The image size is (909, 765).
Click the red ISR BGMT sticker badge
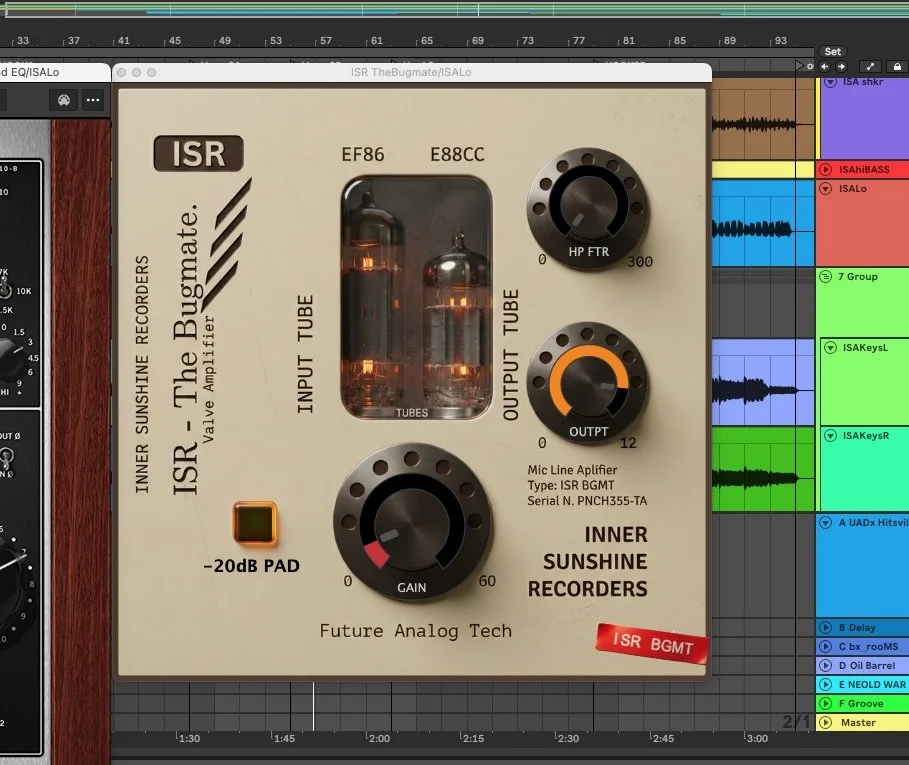click(651, 644)
